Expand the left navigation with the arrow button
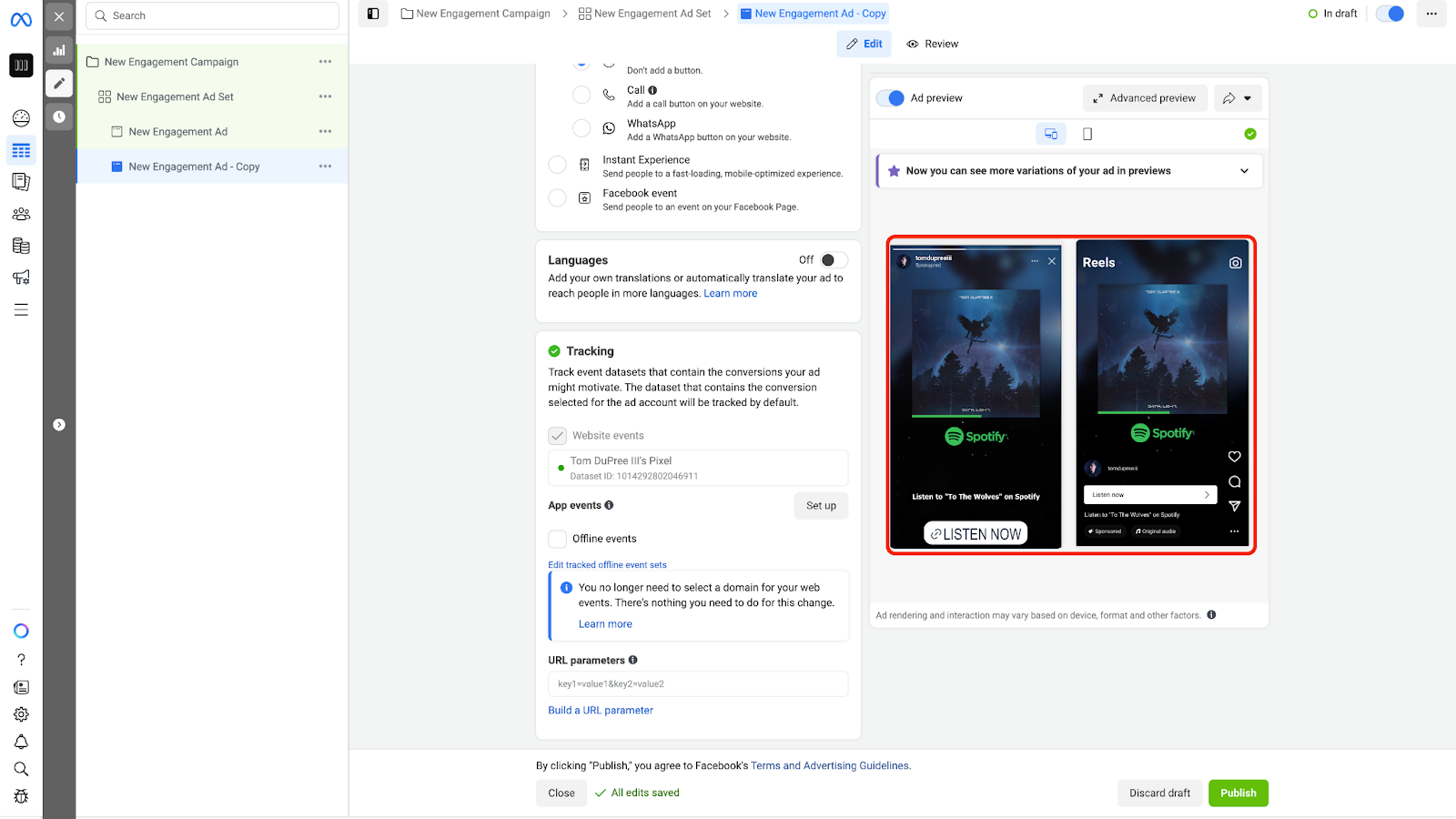 click(x=59, y=425)
